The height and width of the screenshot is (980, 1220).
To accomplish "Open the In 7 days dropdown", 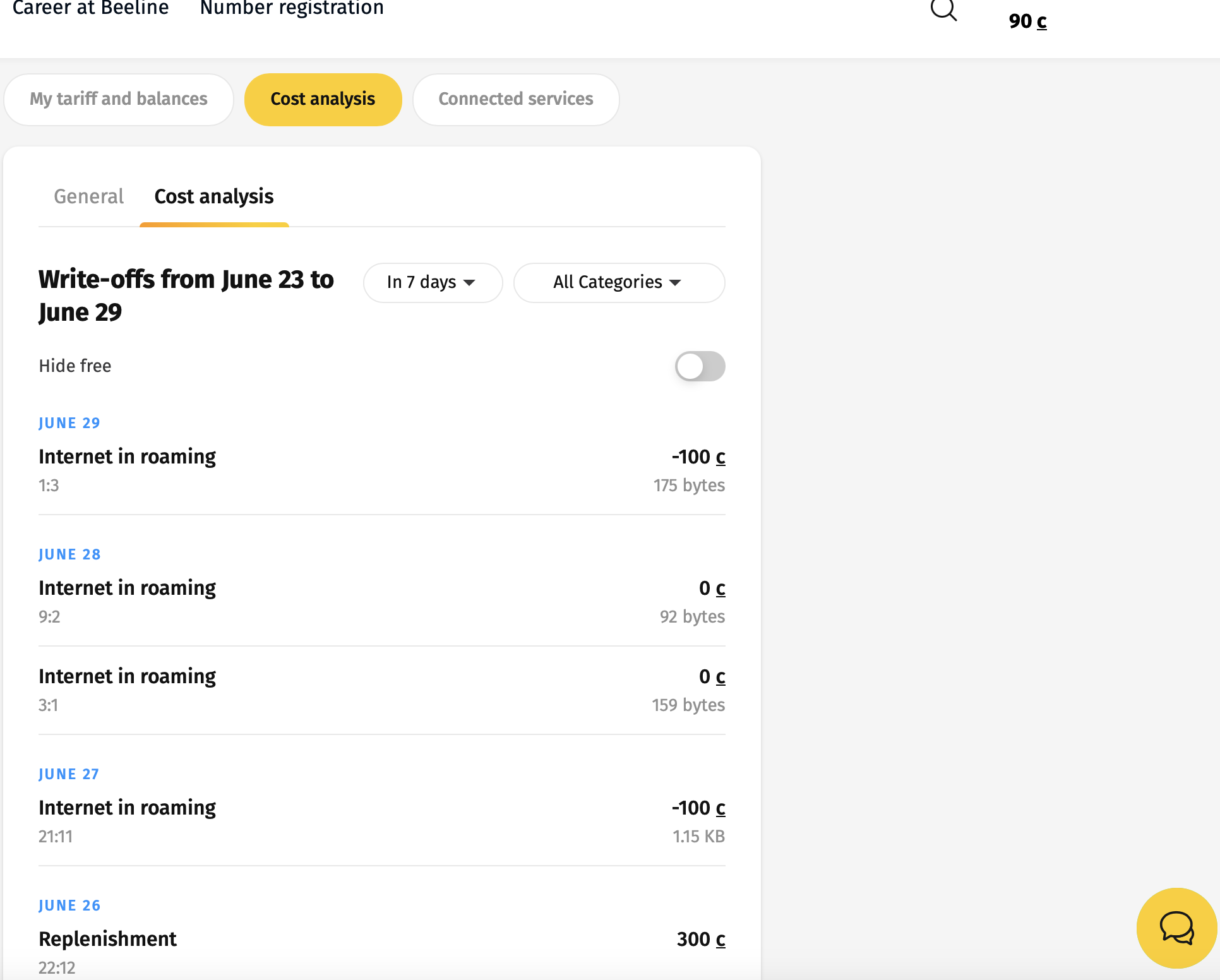I will pyautogui.click(x=433, y=282).
